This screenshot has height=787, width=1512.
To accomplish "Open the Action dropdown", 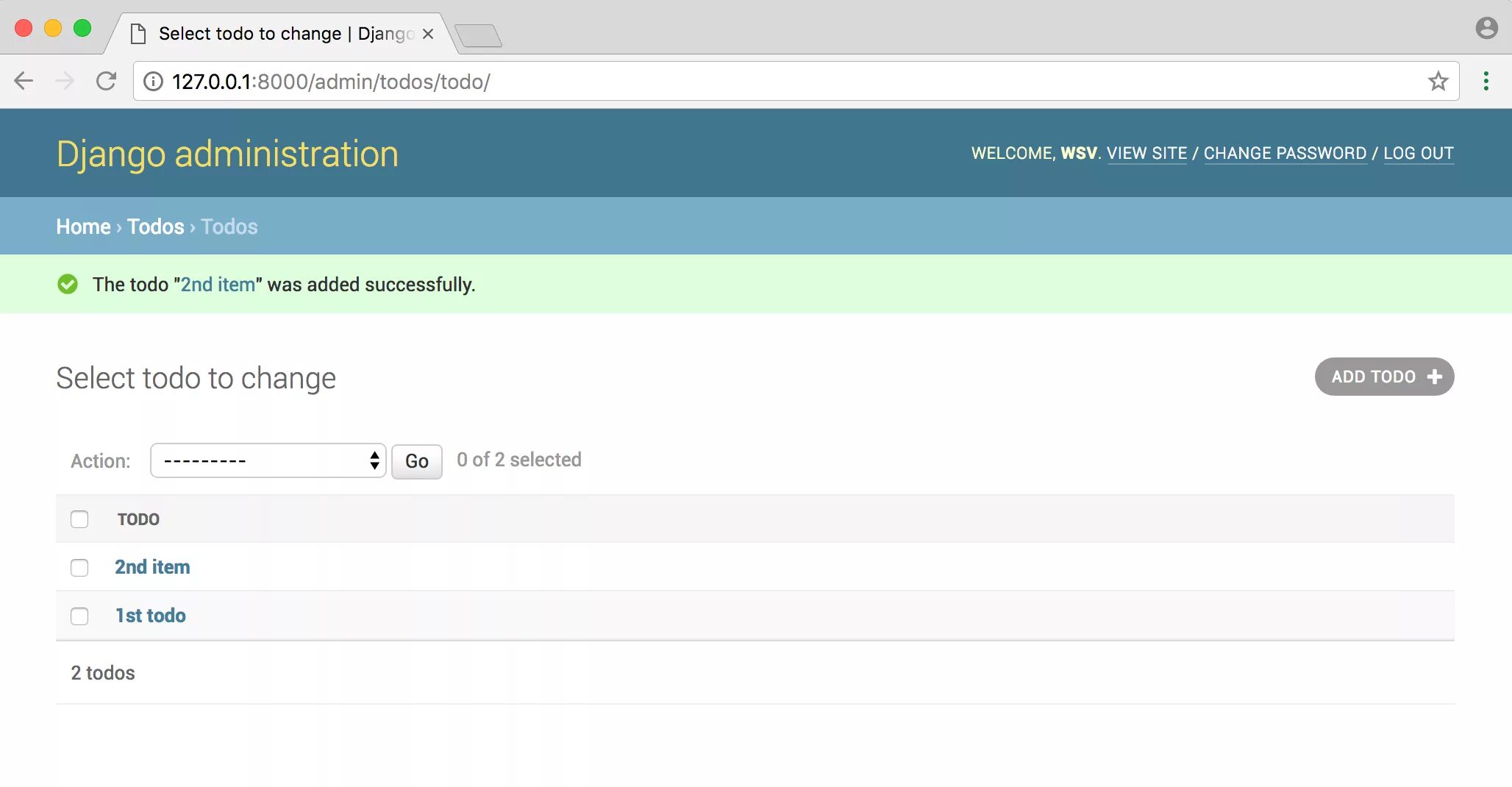I will [268, 460].
